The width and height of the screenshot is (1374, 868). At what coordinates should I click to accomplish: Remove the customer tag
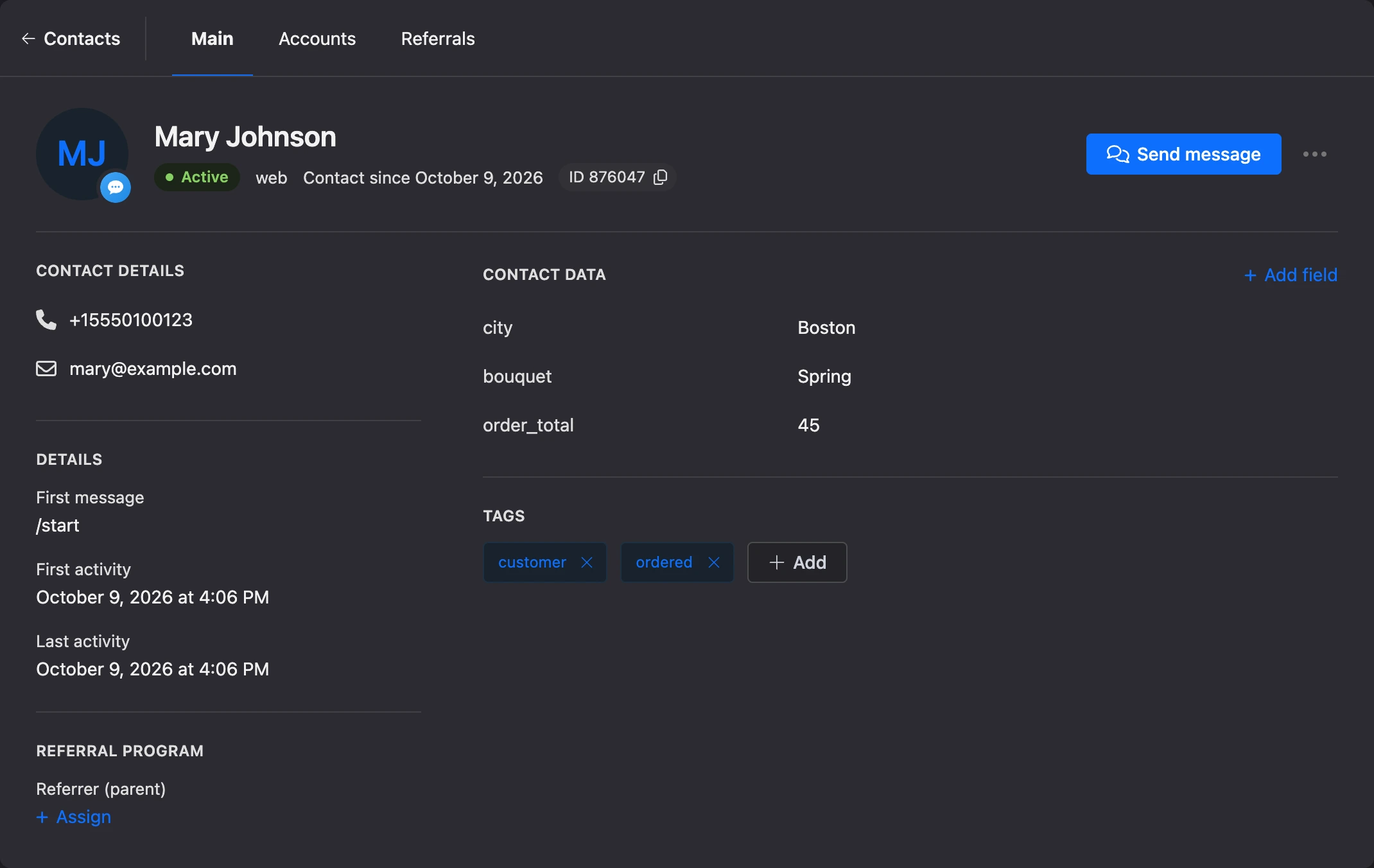point(587,562)
